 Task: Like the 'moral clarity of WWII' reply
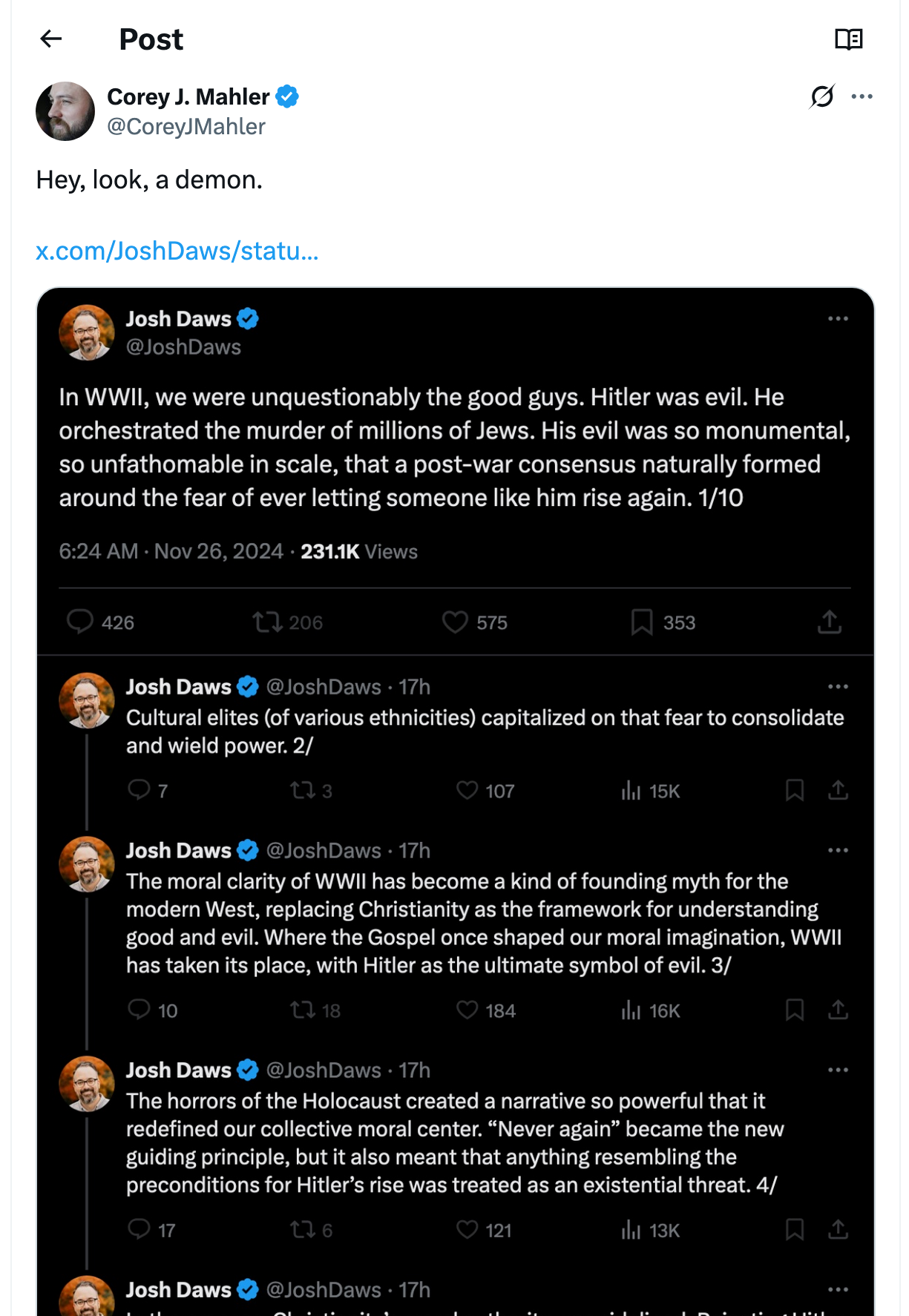[467, 1010]
